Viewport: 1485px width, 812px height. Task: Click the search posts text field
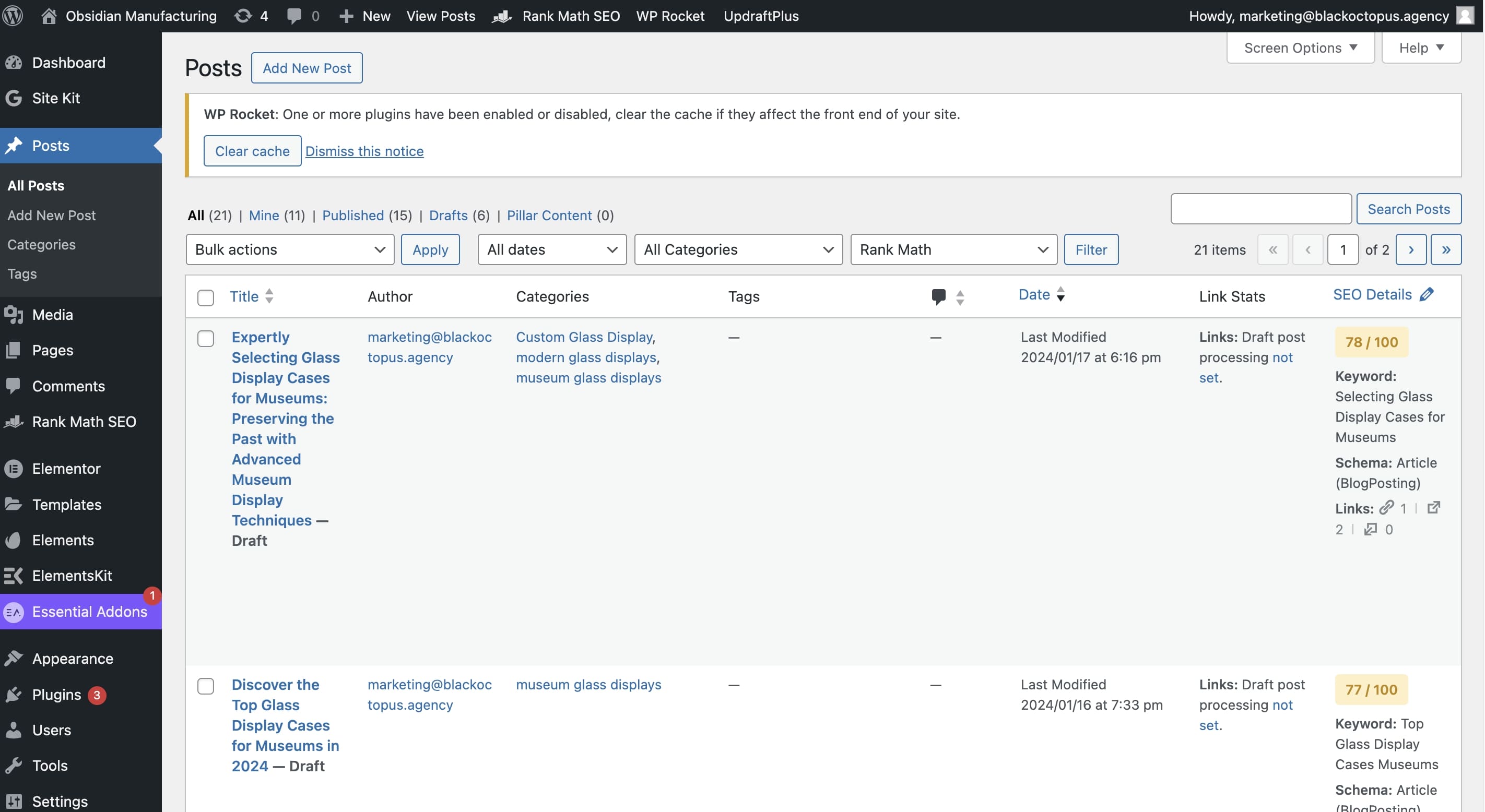point(1260,209)
